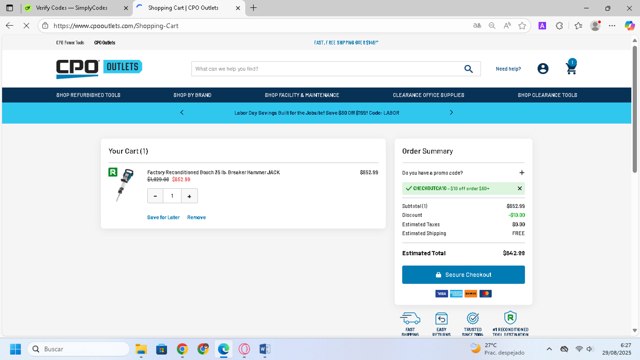The image size is (640, 360).
Task: Stop loading the page
Action: [x=26, y=26]
